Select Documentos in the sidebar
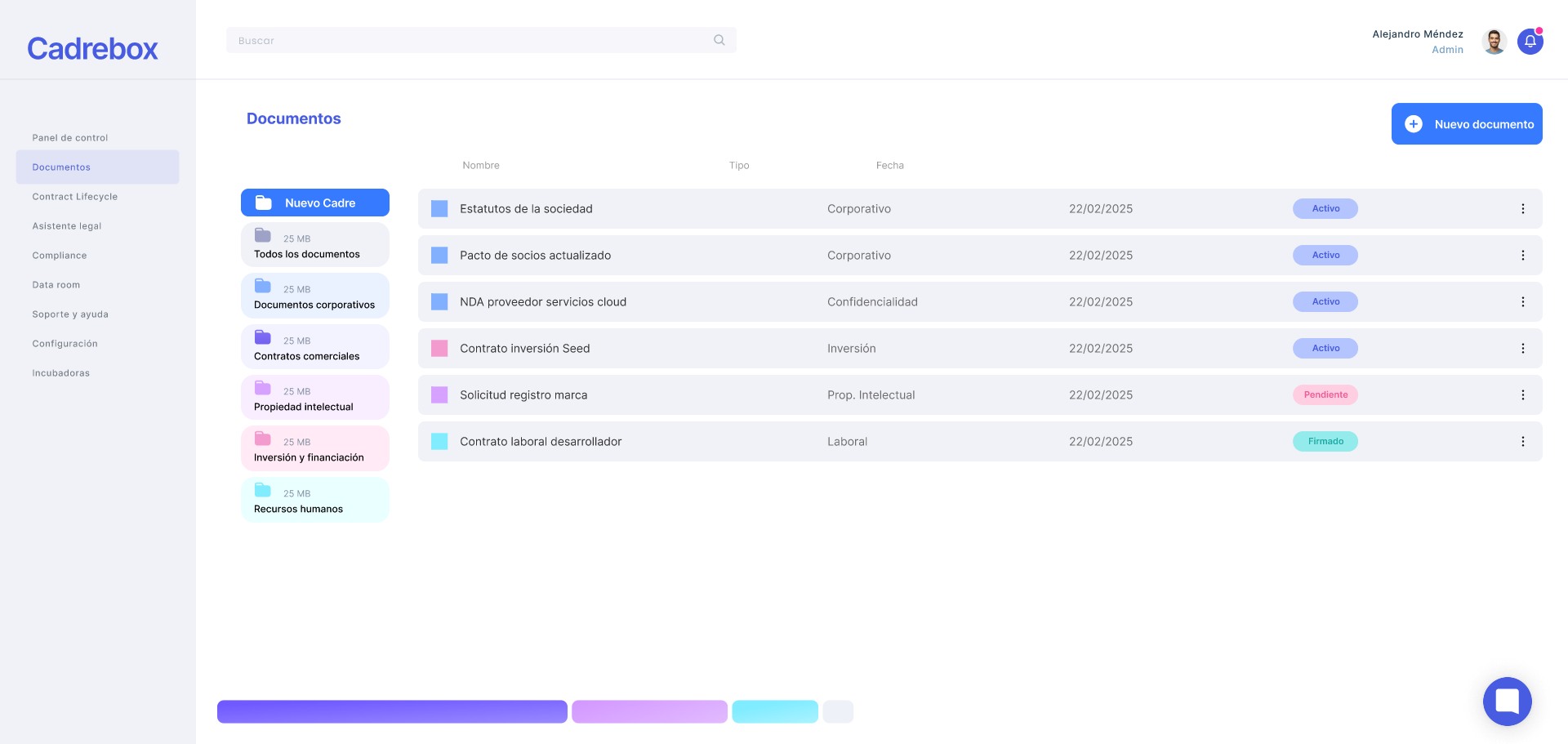Screen dimensions: 1568x744 tap(97, 167)
